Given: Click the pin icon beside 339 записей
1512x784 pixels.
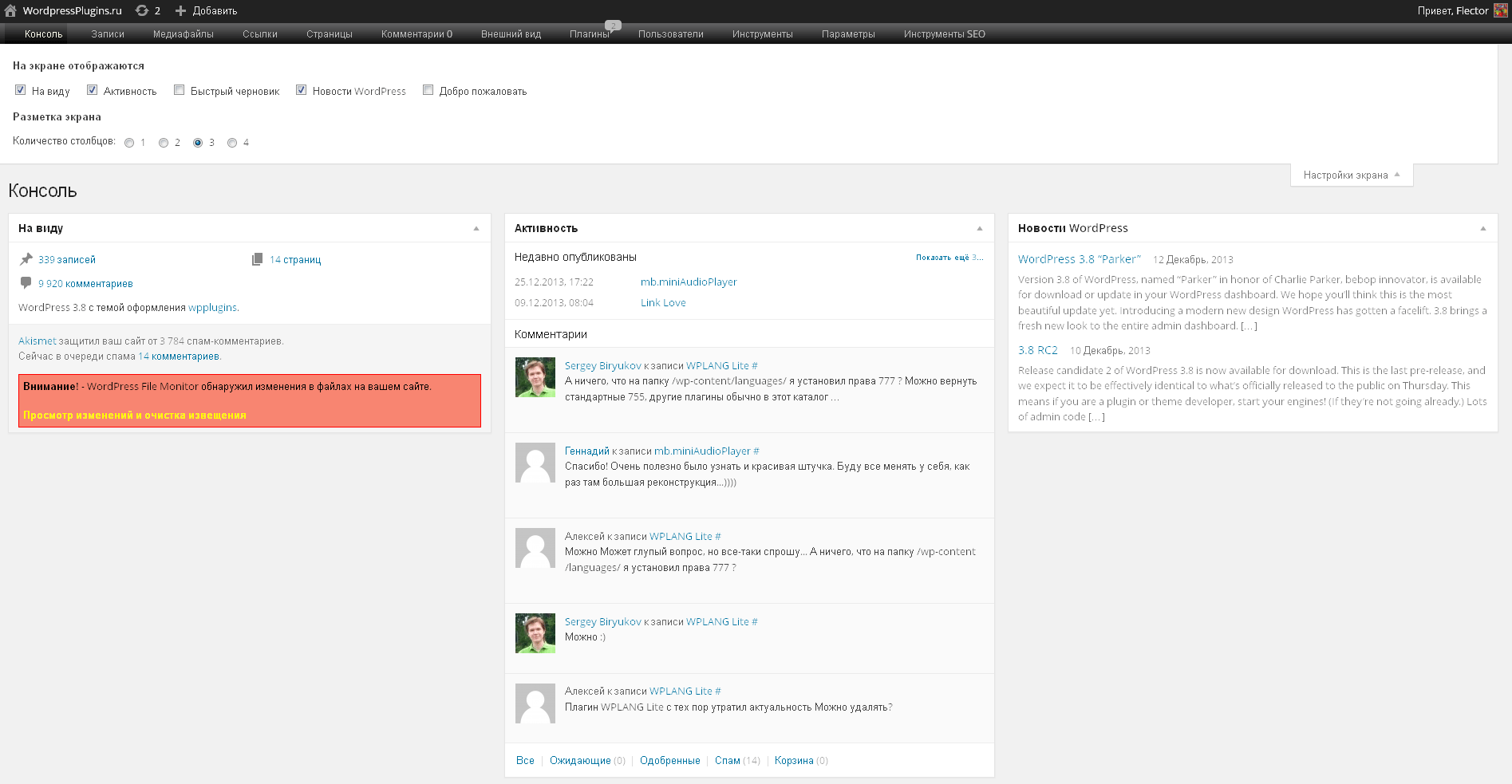Looking at the screenshot, I should (x=26, y=258).
